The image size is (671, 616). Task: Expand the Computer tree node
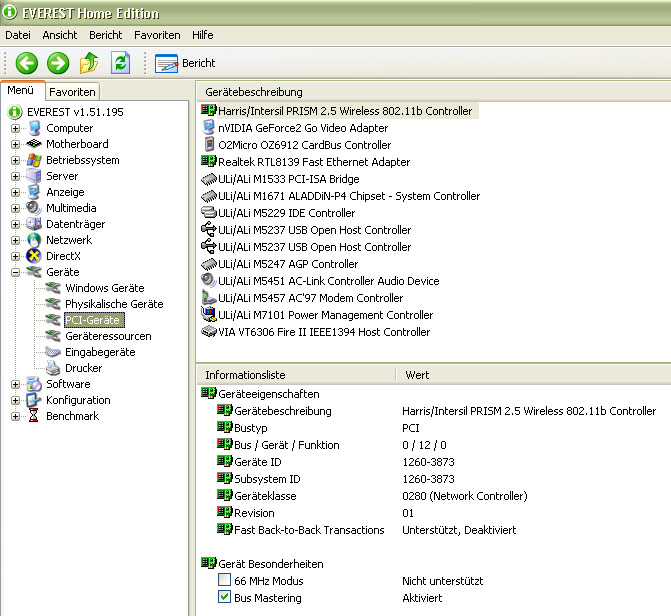(x=15, y=128)
